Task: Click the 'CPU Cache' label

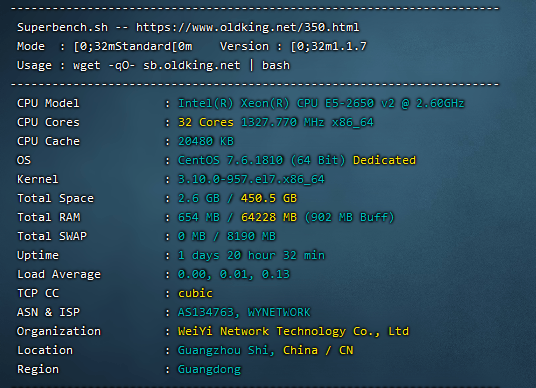Action: 48,141
